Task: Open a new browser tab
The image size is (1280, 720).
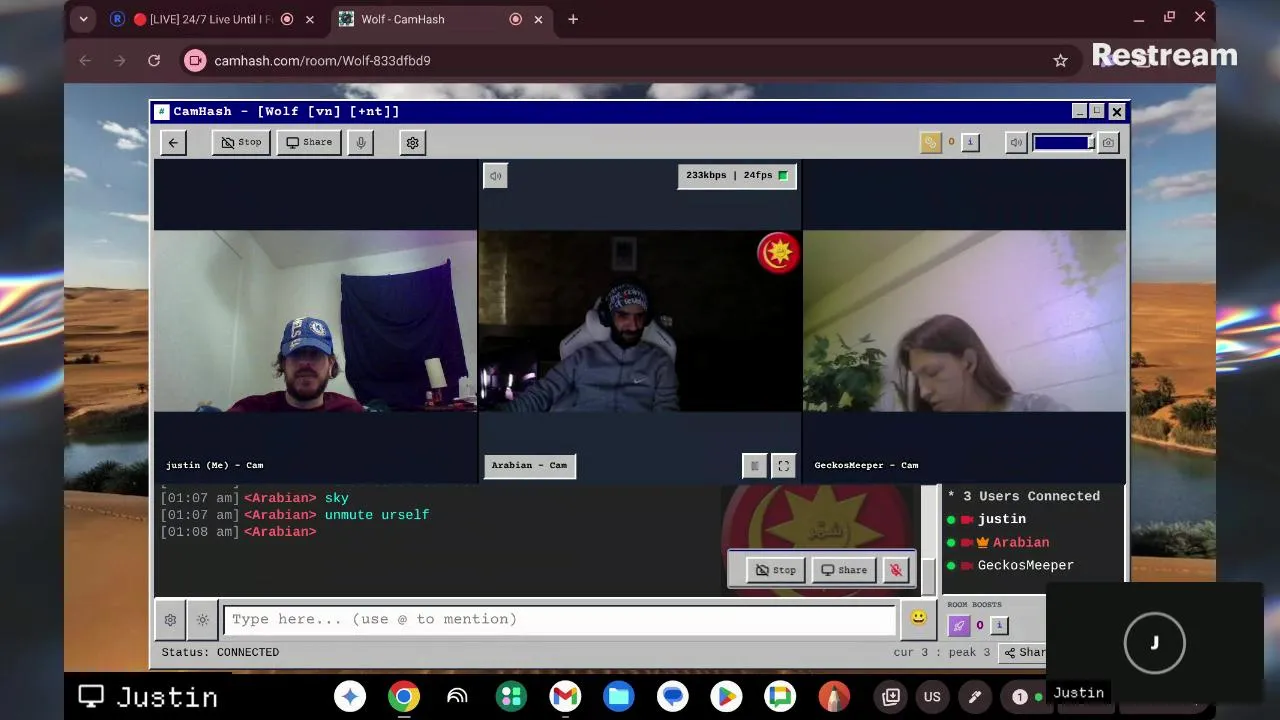Action: coord(573,19)
